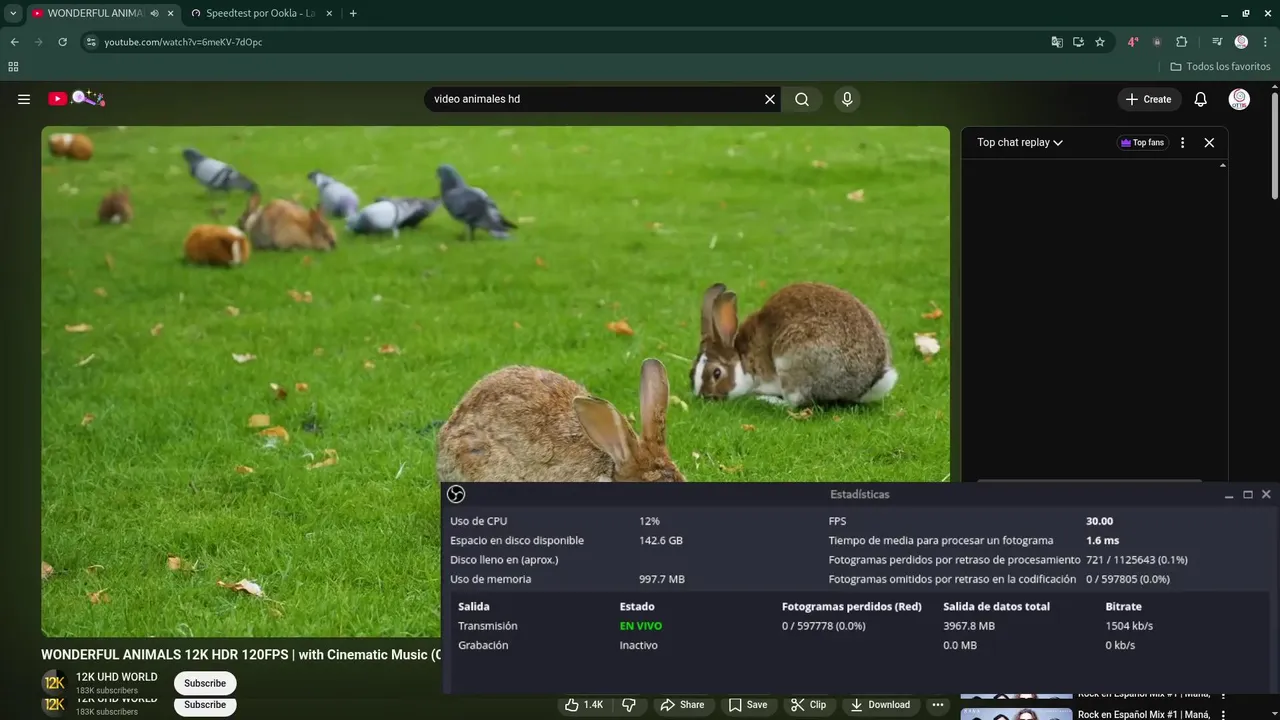Viewport: 1280px width, 720px height.
Task: Dislike the video with thumbs down
Action: 629,705
